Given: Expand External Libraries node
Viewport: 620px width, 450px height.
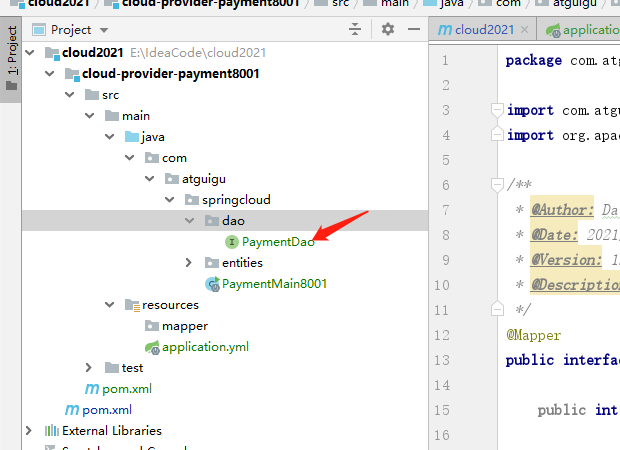Looking at the screenshot, I should coord(29,431).
